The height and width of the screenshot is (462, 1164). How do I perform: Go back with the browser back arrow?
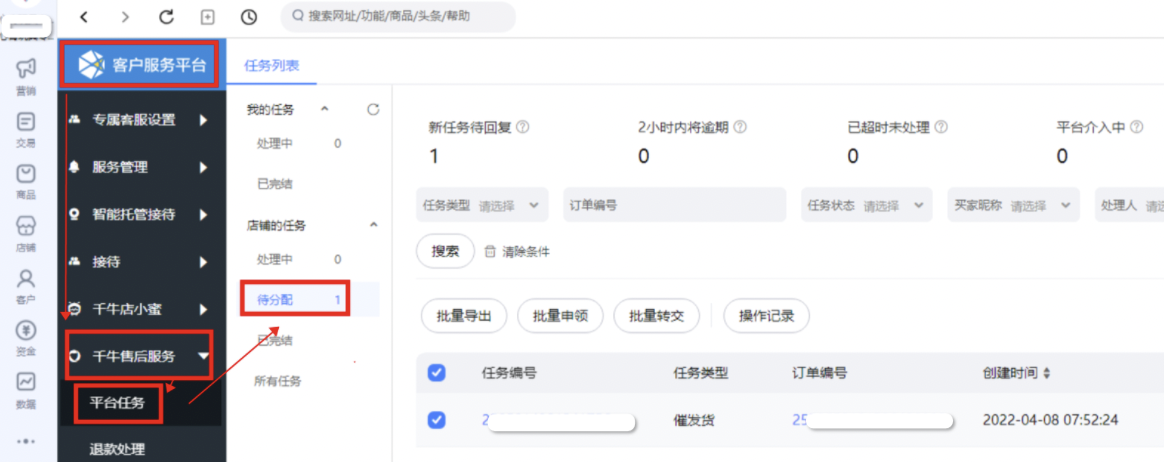[84, 16]
